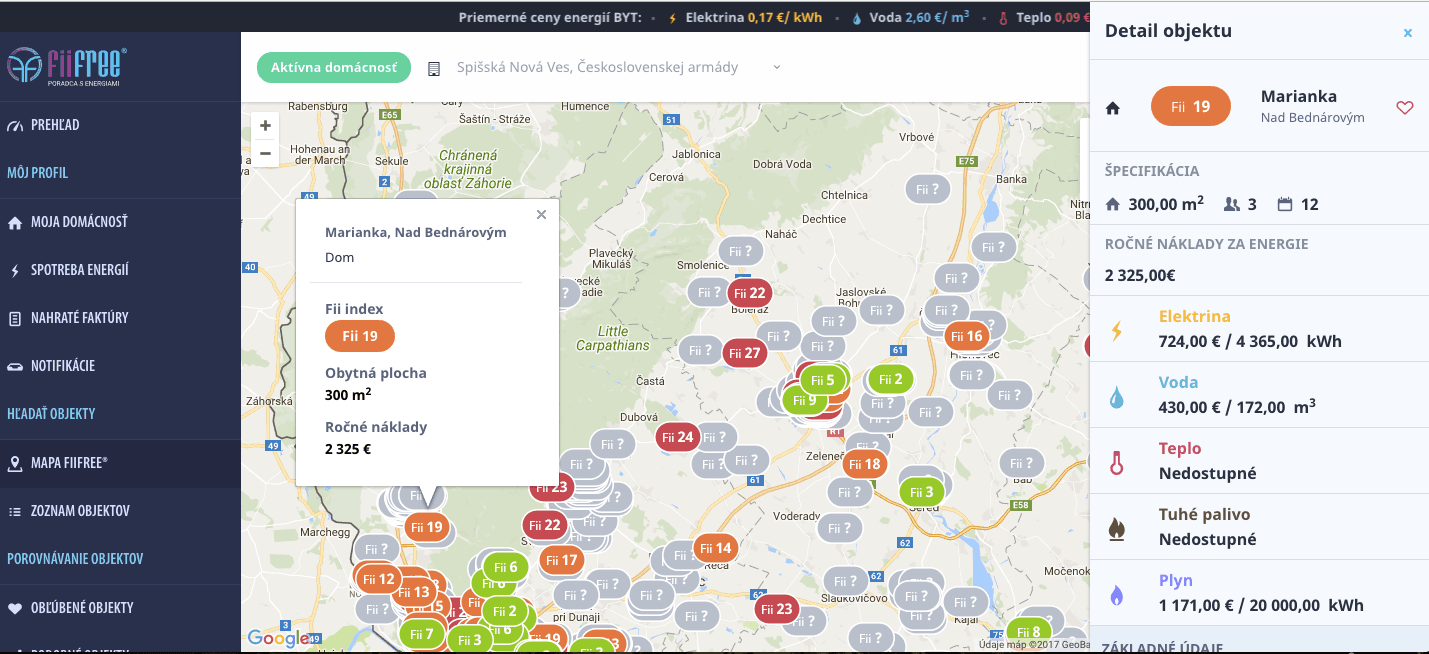Open Obľúbené objekty list
1429x654 pixels.
tap(81, 608)
